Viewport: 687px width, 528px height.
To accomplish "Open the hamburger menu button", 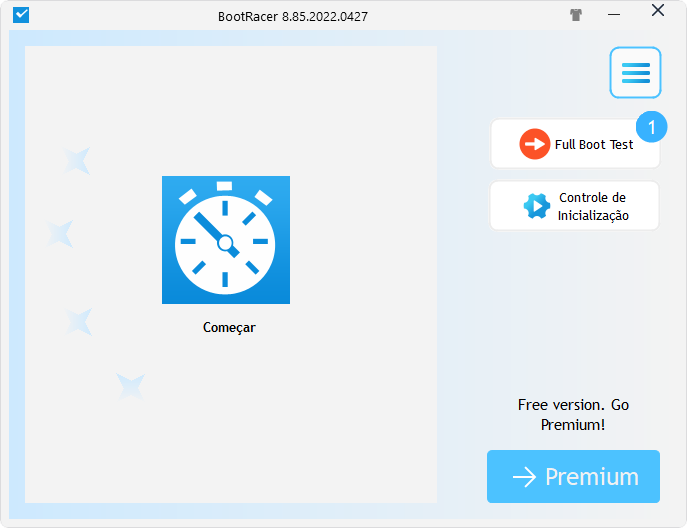I will click(x=635, y=73).
